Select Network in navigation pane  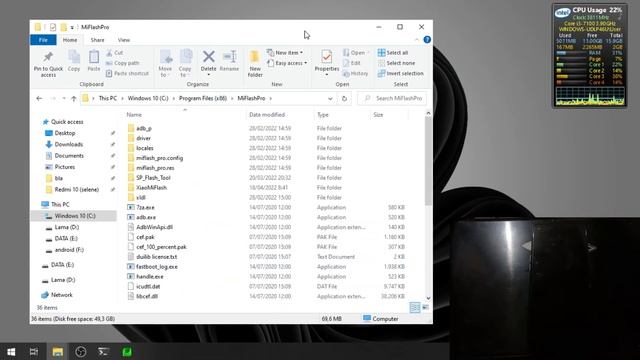[62, 295]
